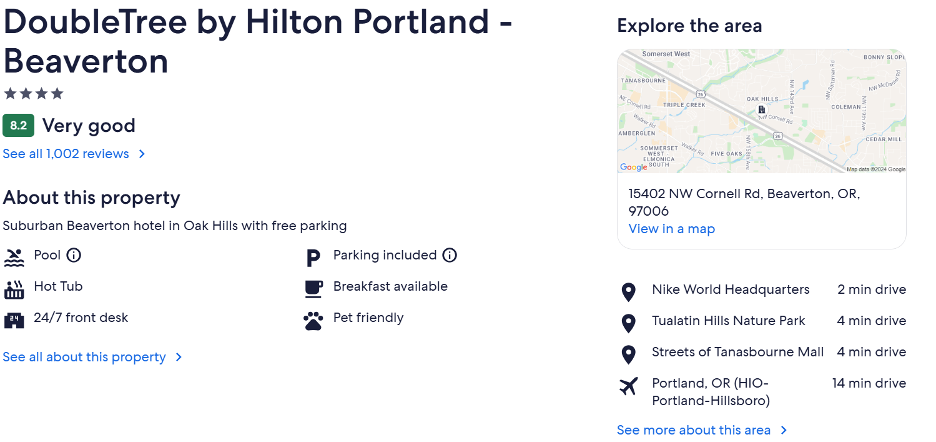
Task: Select Streets of Tanasbourne Mall entry
Action: (763, 352)
